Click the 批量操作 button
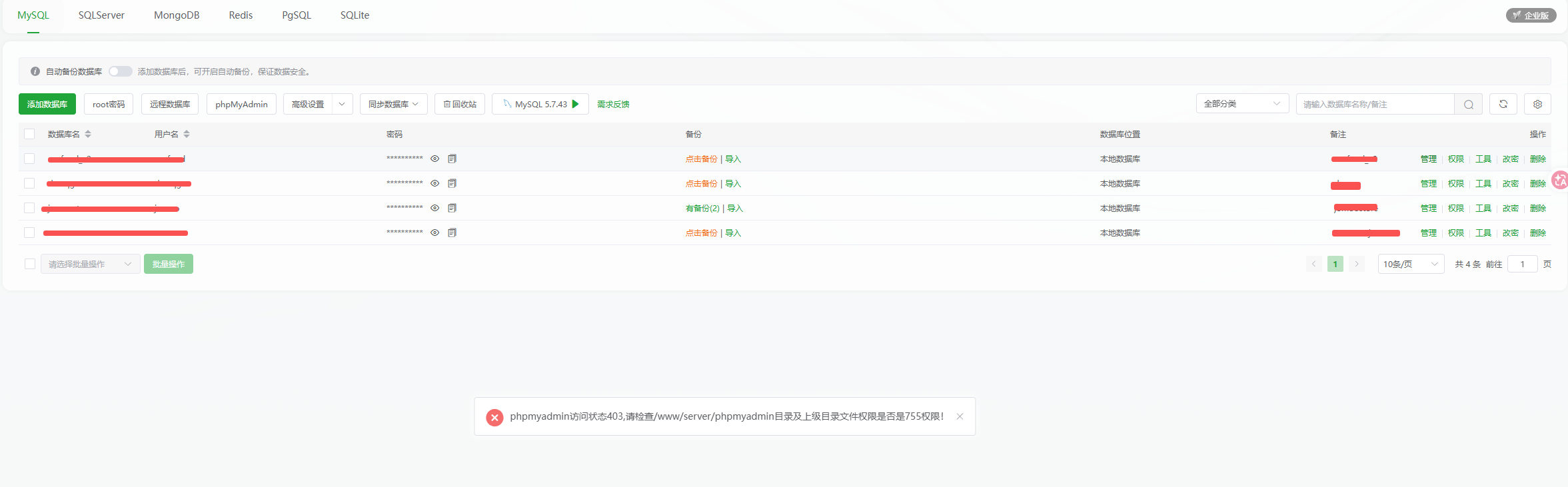Screen dimensions: 1568x487 click(x=169, y=264)
